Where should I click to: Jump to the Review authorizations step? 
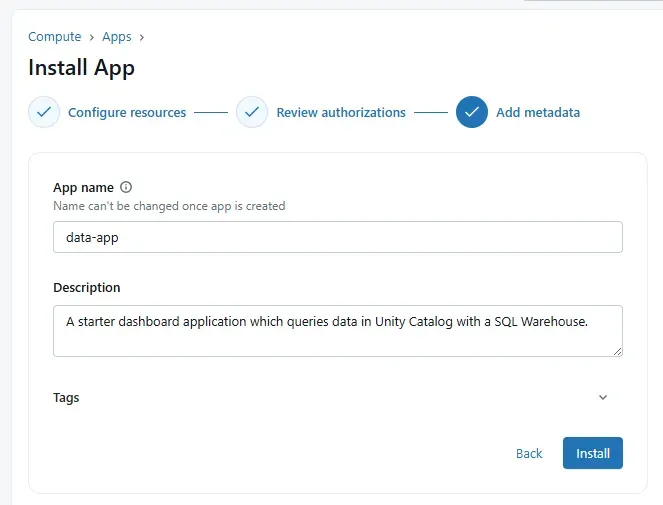coord(341,113)
